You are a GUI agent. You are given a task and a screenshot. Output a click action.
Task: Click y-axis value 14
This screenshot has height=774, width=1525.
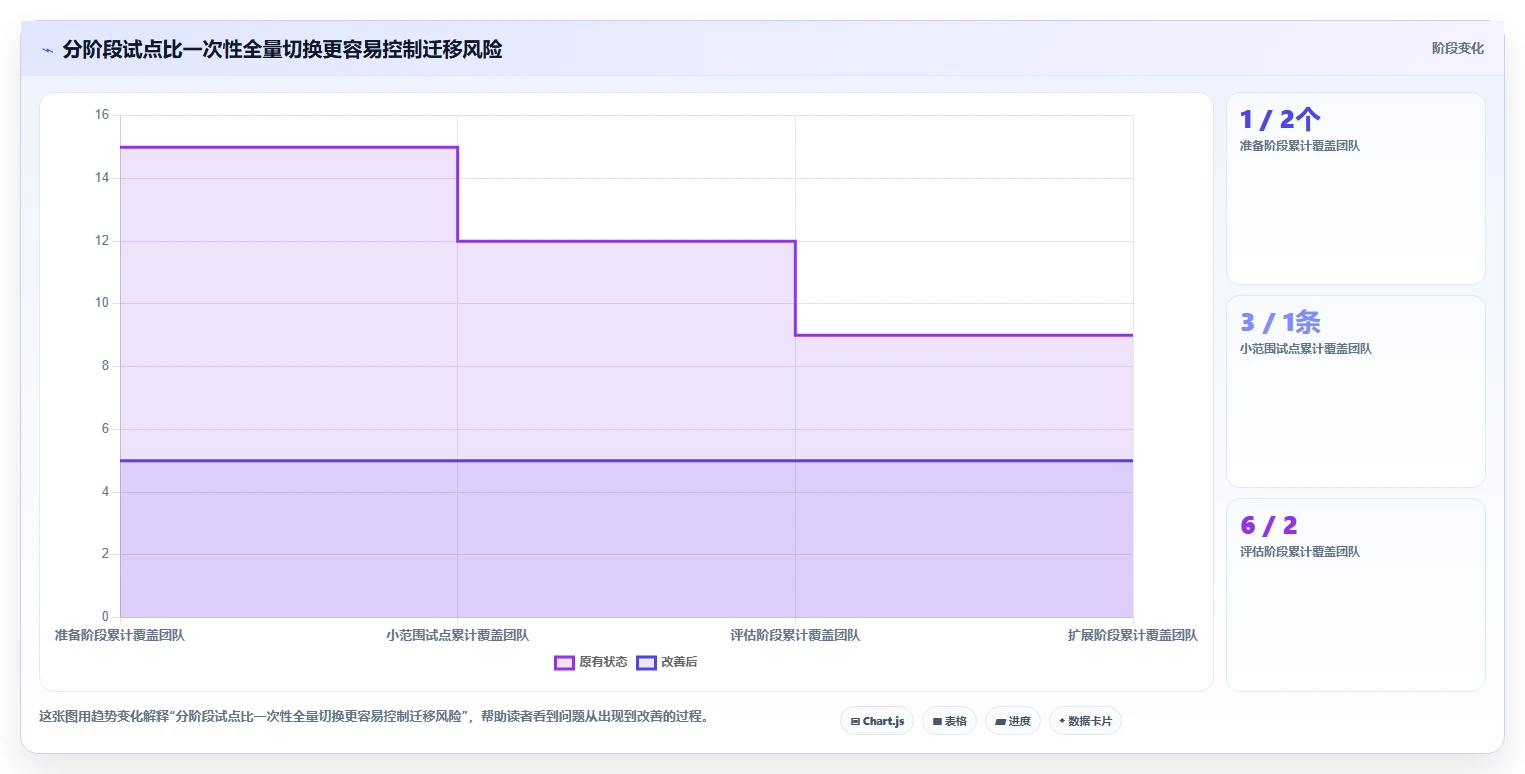tap(102, 178)
